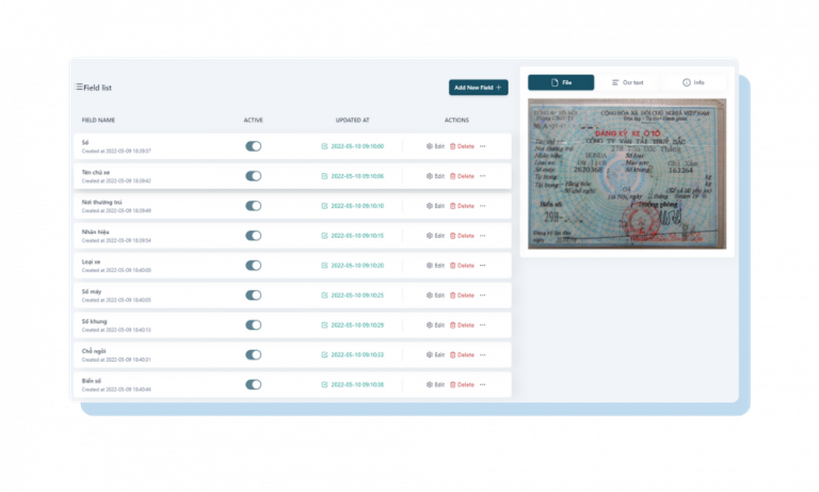The width and height of the screenshot is (819, 492).
Task: Toggle active switch for Loại xe
Action: [253, 265]
